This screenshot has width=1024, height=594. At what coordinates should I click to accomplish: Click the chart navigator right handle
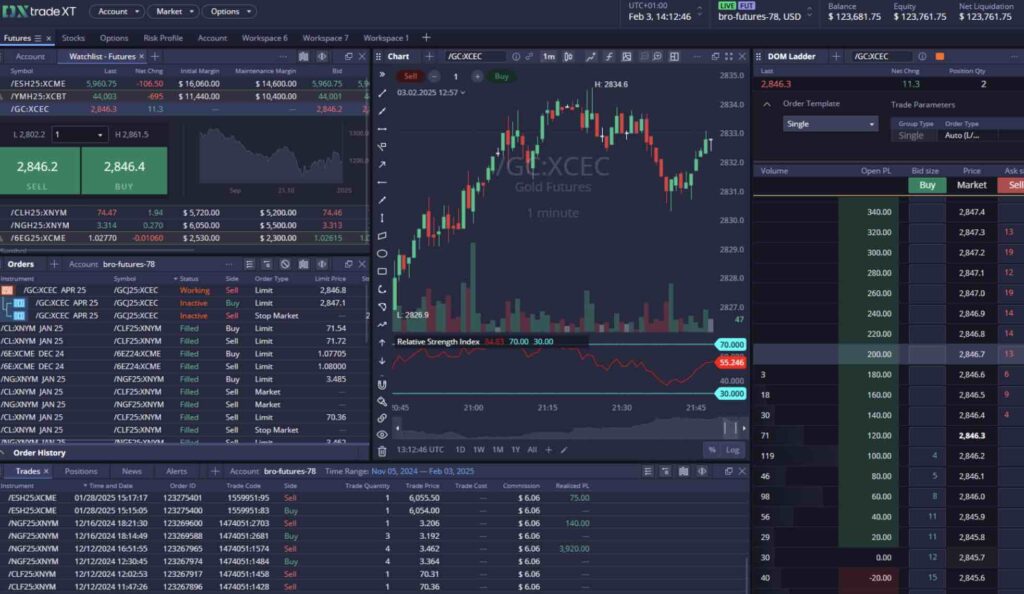coord(736,428)
